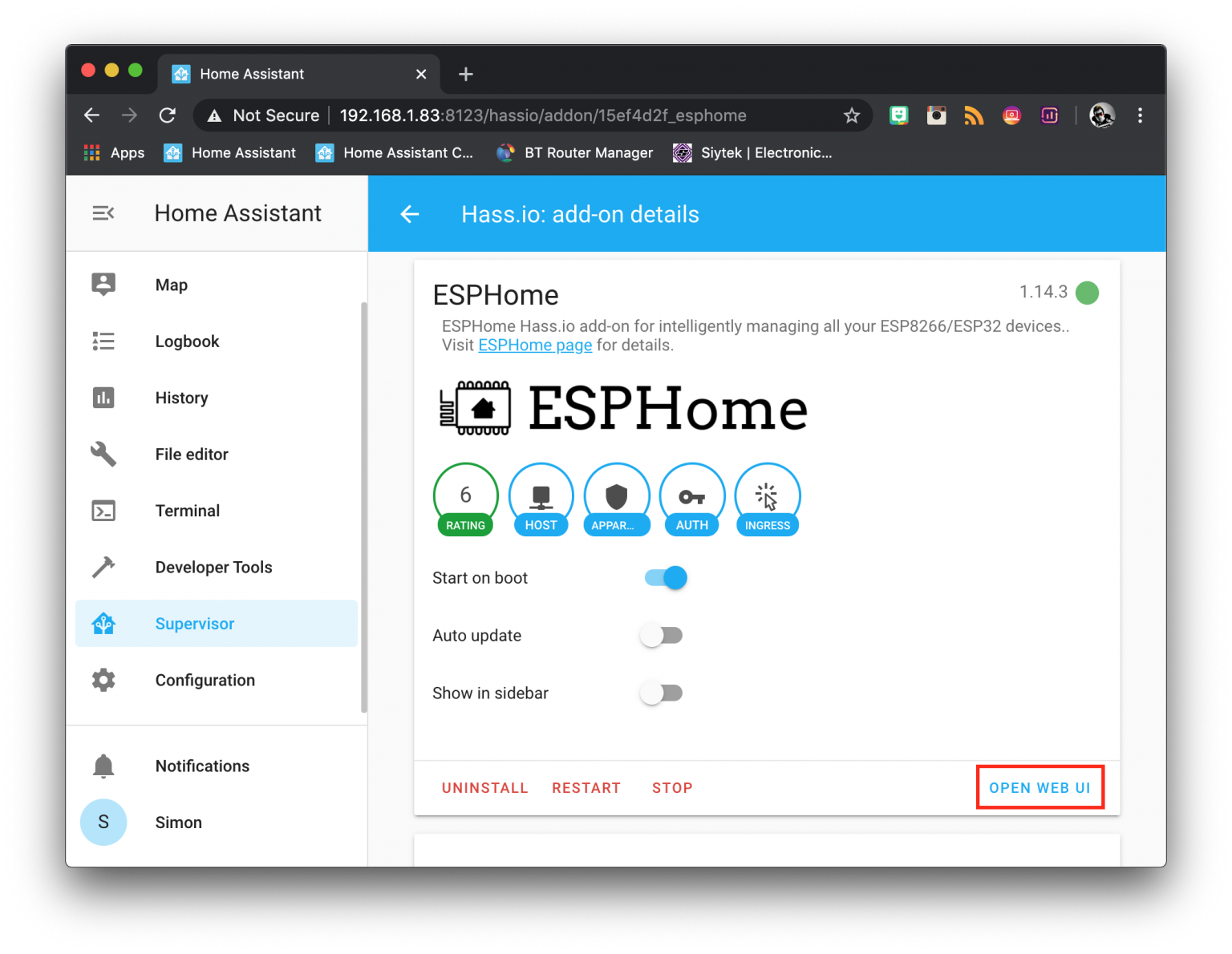Click the back arrow on add-on details

click(410, 214)
